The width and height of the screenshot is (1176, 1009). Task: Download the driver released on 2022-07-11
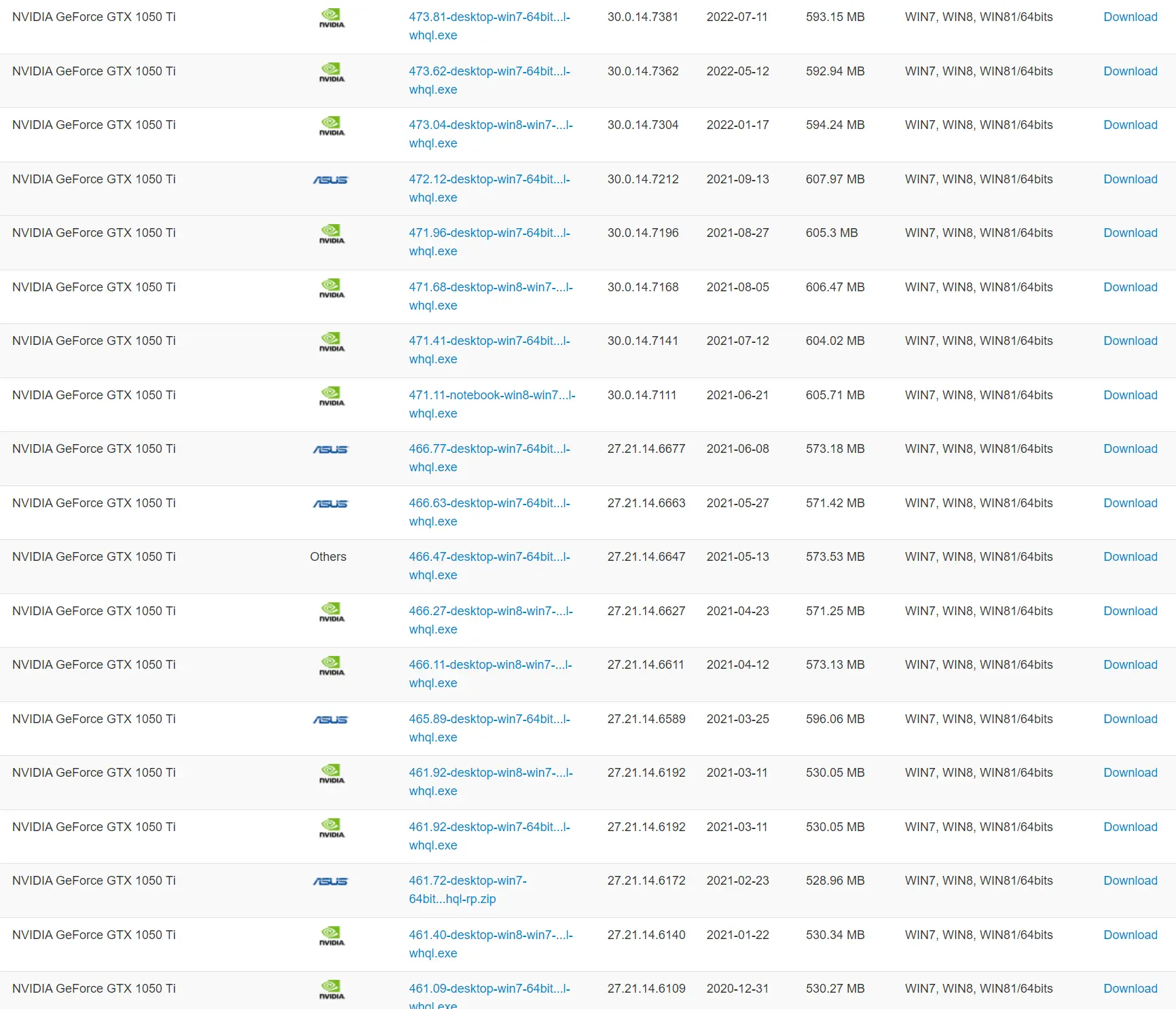[1130, 17]
